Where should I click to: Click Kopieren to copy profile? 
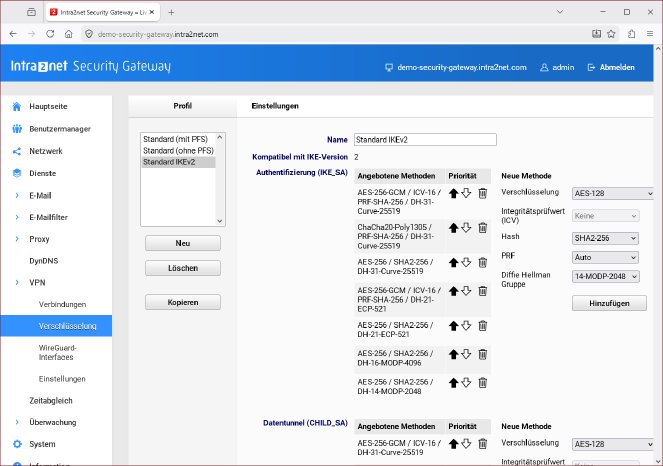click(x=183, y=302)
